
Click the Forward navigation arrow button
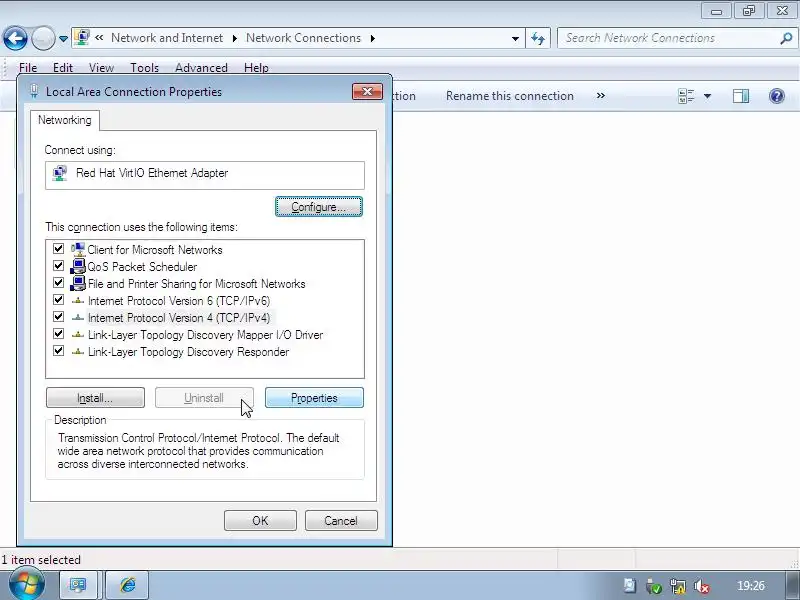click(x=43, y=38)
